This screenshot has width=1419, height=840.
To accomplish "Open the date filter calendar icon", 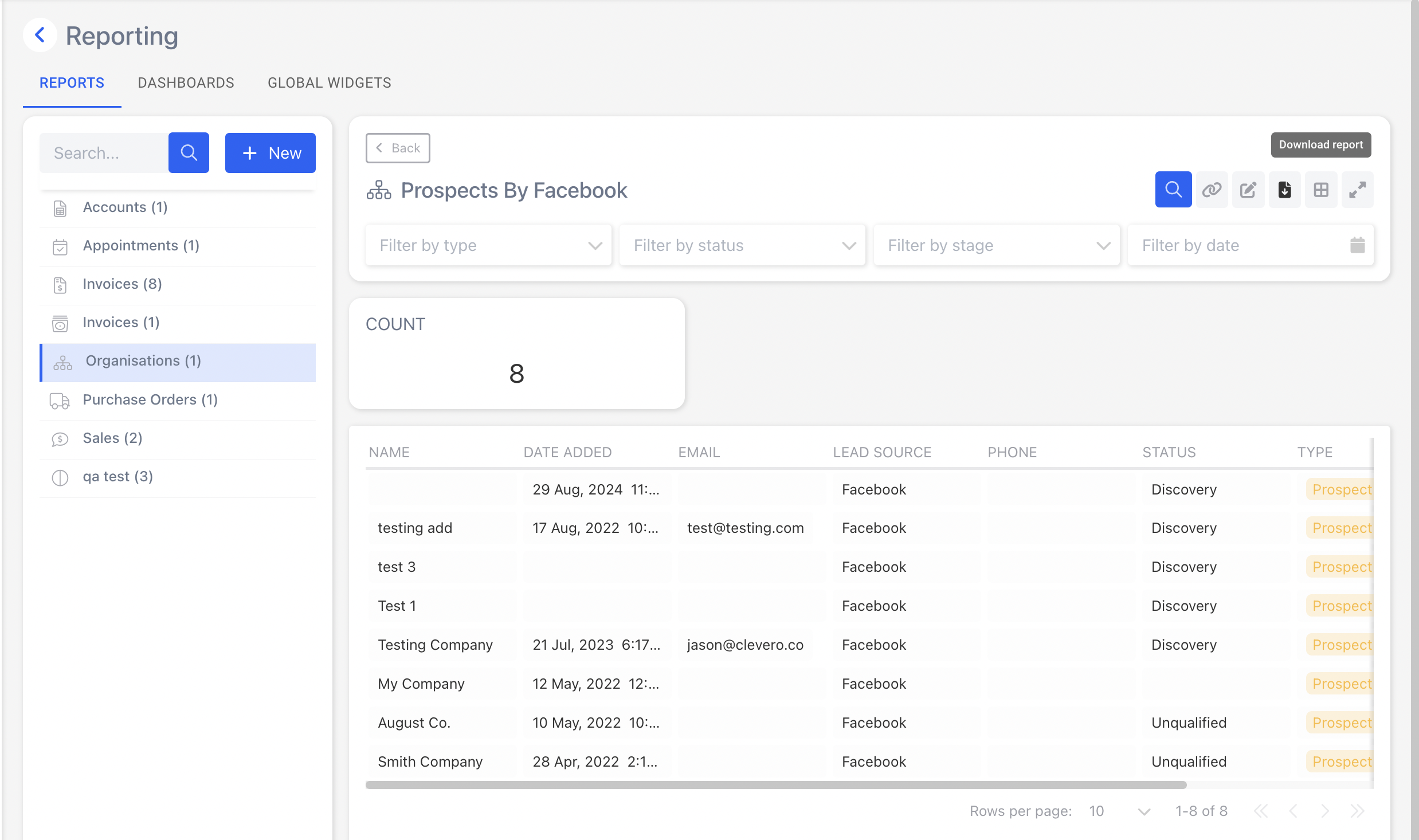I will click(x=1357, y=245).
